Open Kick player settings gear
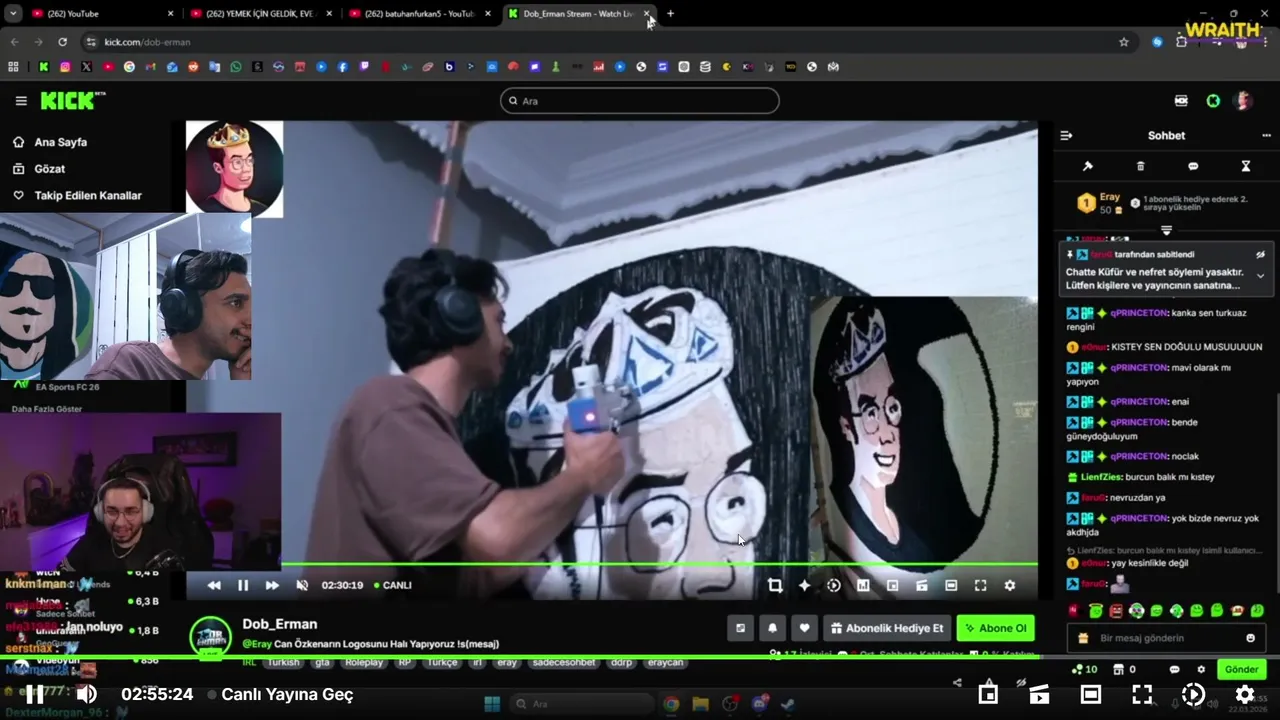 click(1009, 585)
